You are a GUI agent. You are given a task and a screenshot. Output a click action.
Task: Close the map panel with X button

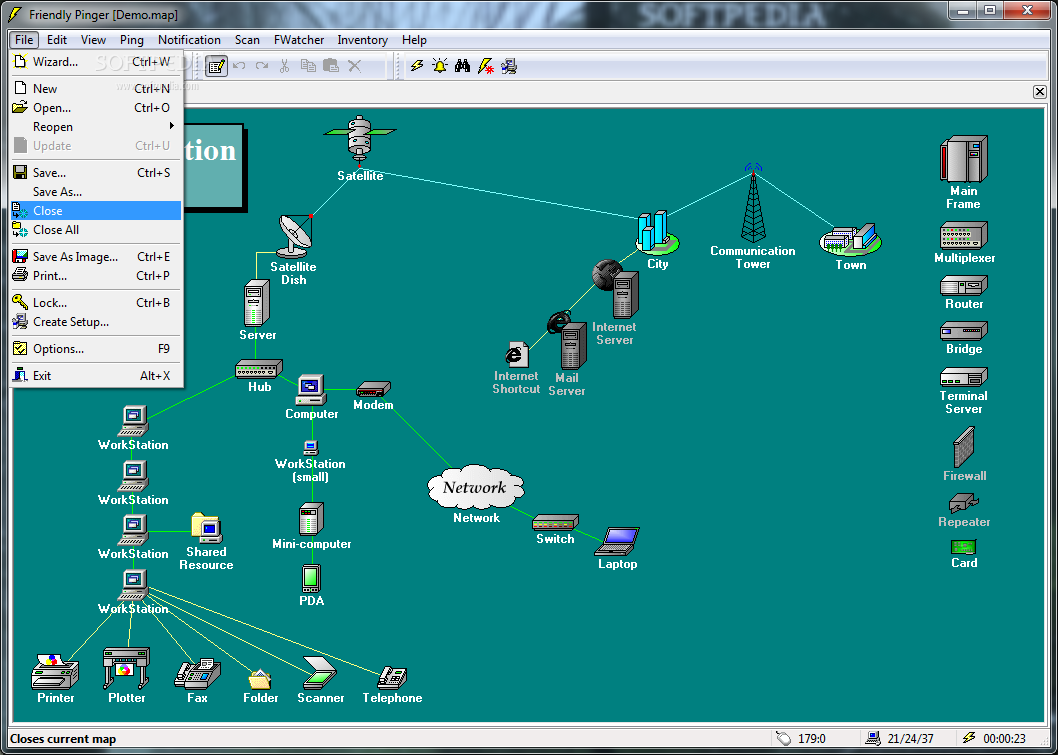(1040, 92)
